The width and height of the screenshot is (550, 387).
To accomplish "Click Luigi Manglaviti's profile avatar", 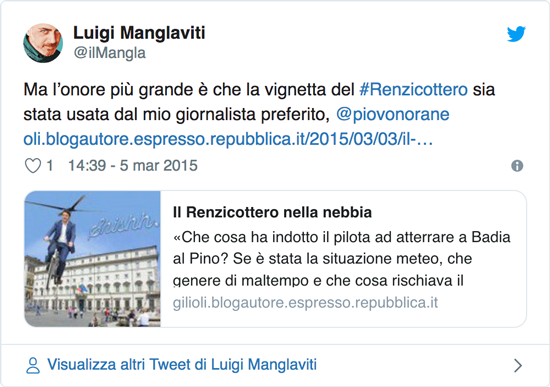I will point(43,43).
